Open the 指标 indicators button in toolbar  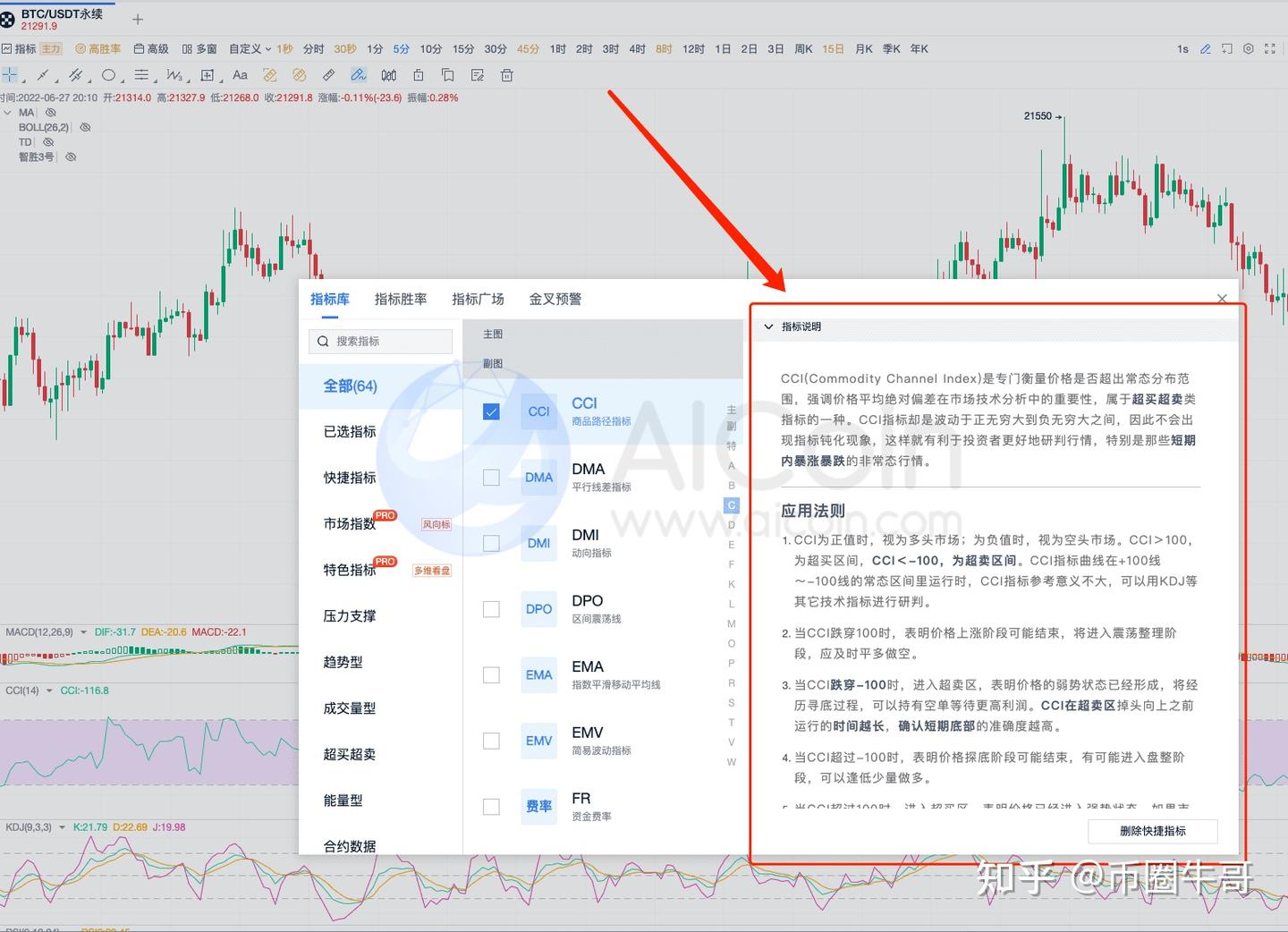tap(19, 49)
